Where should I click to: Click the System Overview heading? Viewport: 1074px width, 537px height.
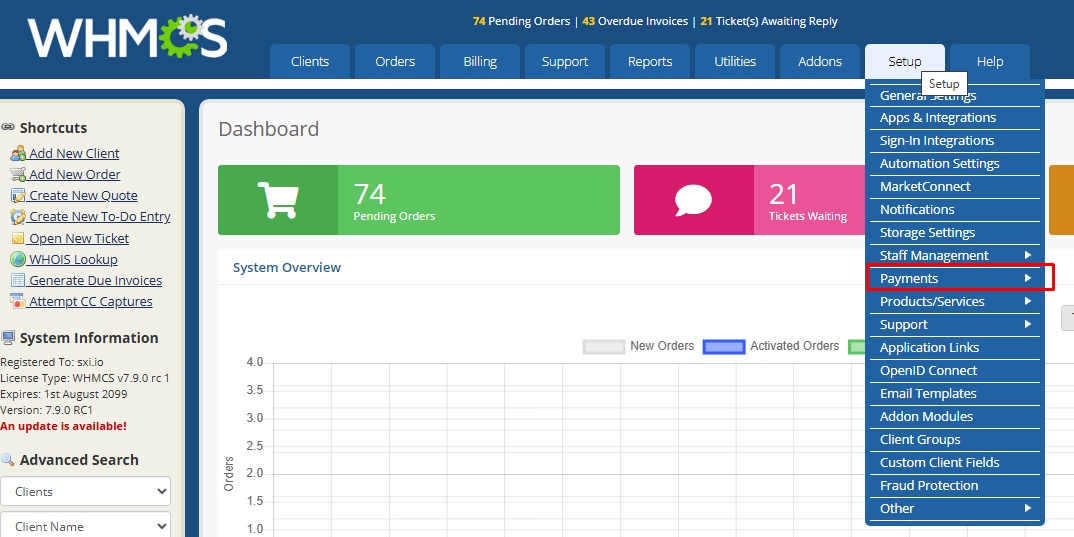[x=287, y=267]
